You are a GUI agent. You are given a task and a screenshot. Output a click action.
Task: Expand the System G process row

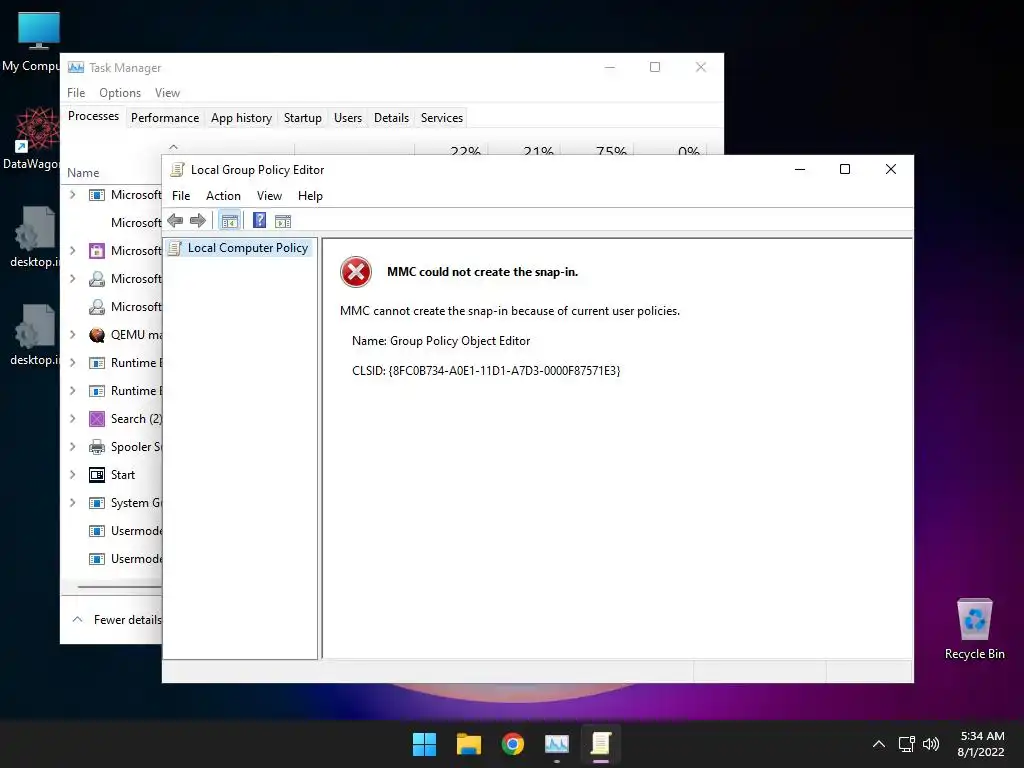point(72,503)
